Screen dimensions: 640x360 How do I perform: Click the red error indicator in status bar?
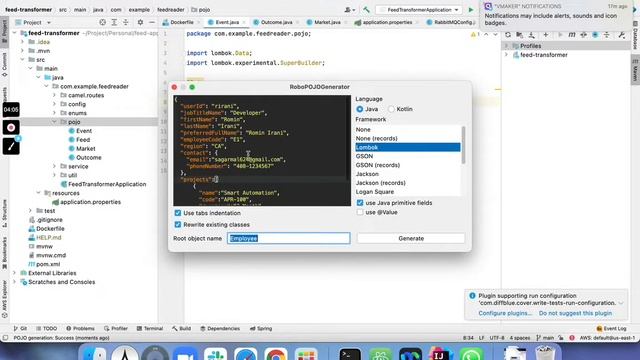572,338
